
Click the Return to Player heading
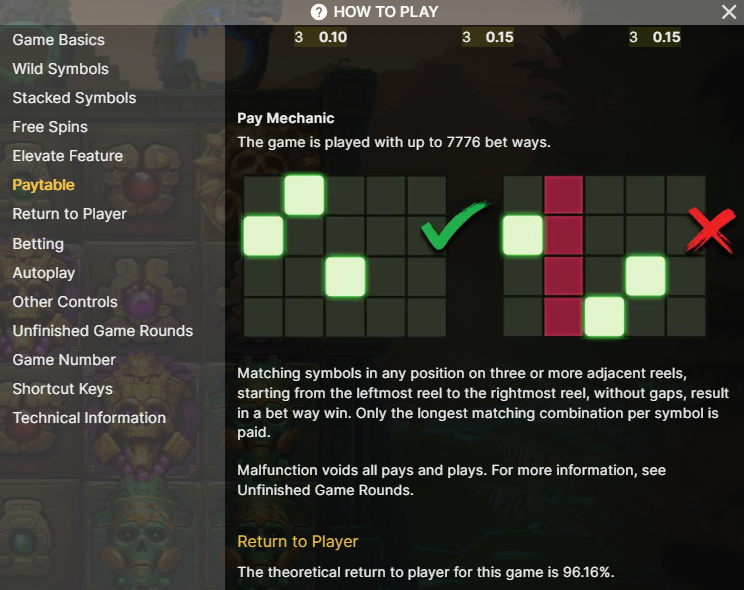297,541
